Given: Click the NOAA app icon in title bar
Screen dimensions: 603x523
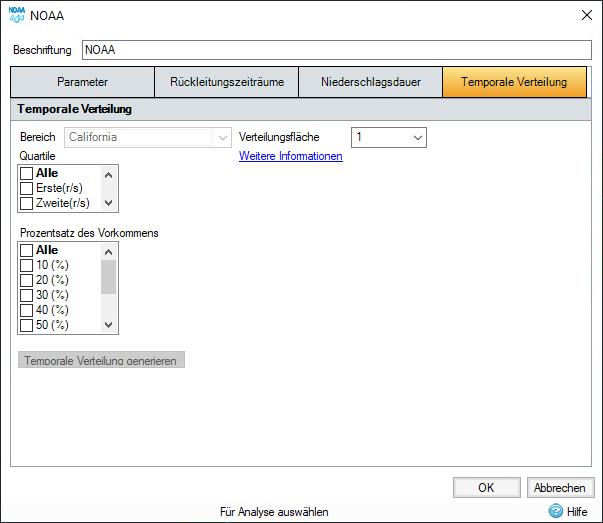Looking at the screenshot, I should point(17,15).
